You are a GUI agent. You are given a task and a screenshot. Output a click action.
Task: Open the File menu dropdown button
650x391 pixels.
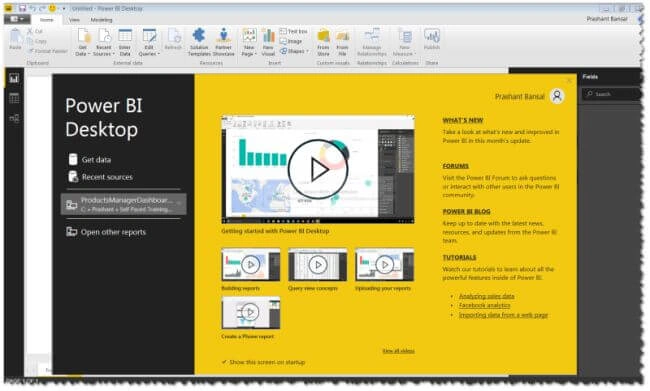[x=17, y=19]
